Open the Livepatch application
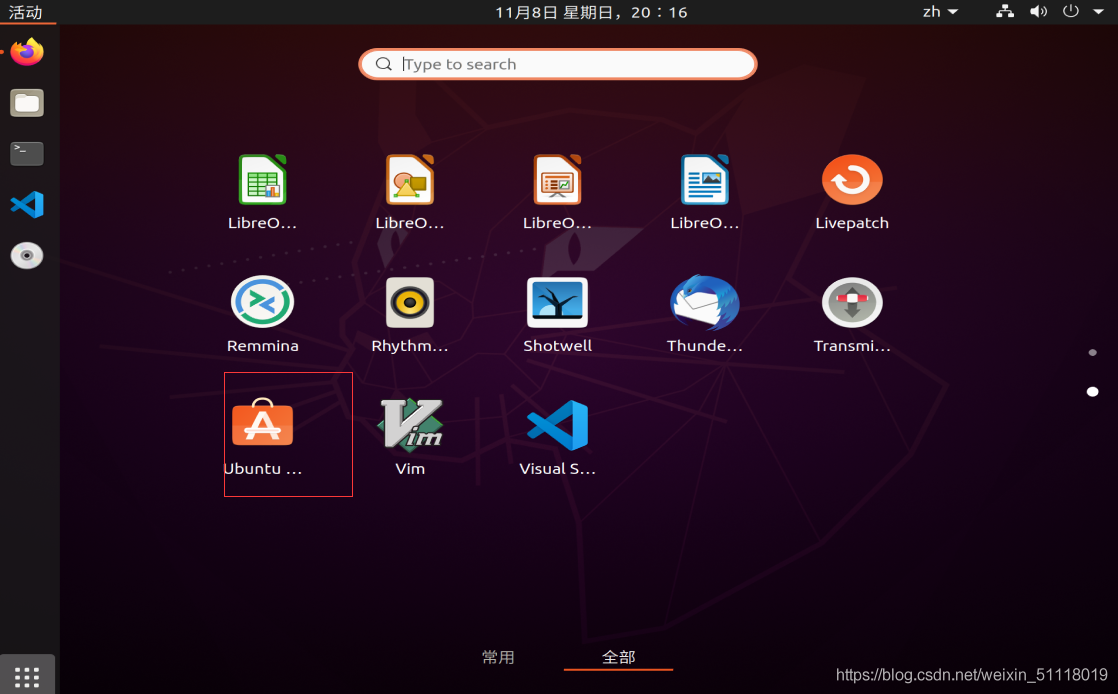 tap(852, 180)
